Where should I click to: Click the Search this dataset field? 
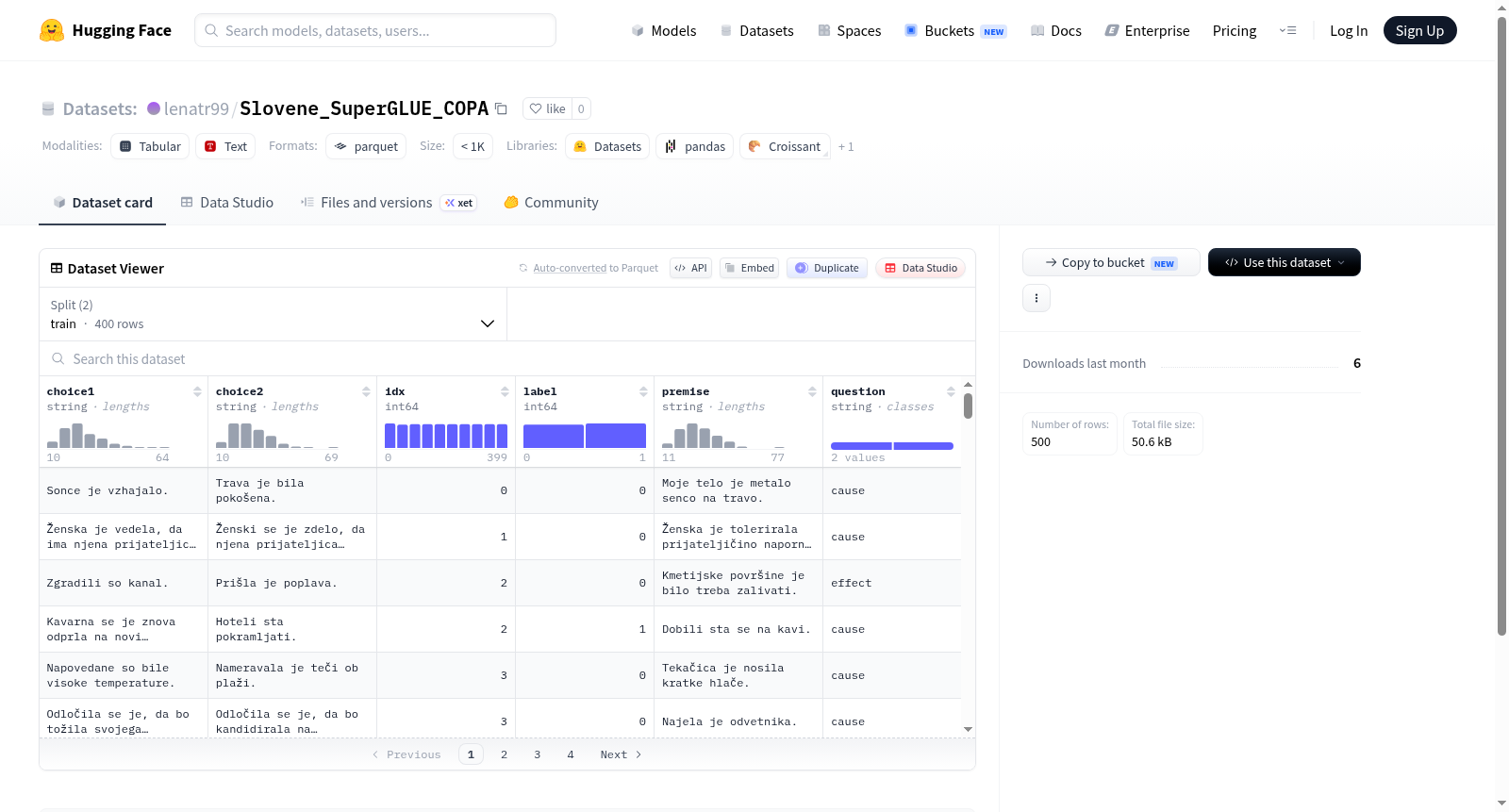click(x=507, y=359)
